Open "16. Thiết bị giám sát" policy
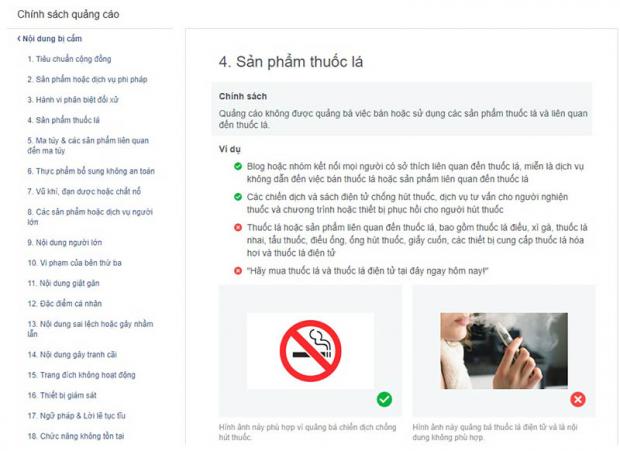Viewport: 620px width, 451px height. click(x=62, y=395)
